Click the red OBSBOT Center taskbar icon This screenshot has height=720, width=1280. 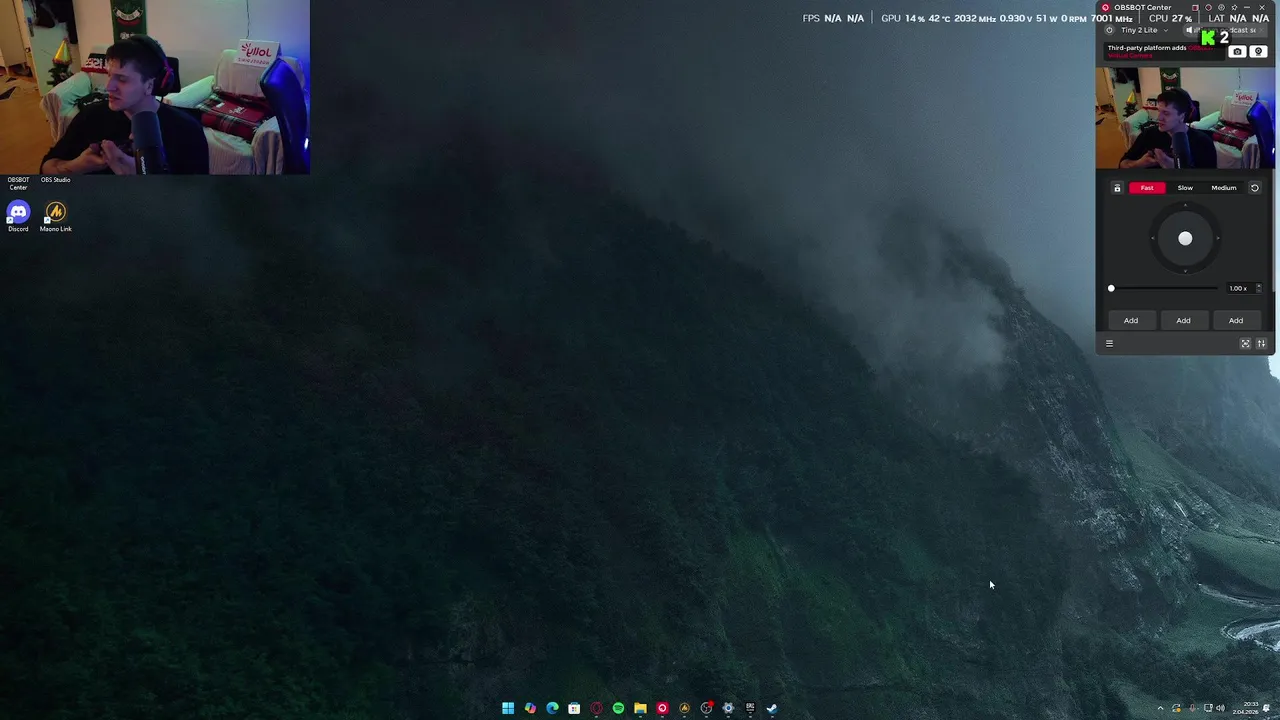click(x=662, y=708)
